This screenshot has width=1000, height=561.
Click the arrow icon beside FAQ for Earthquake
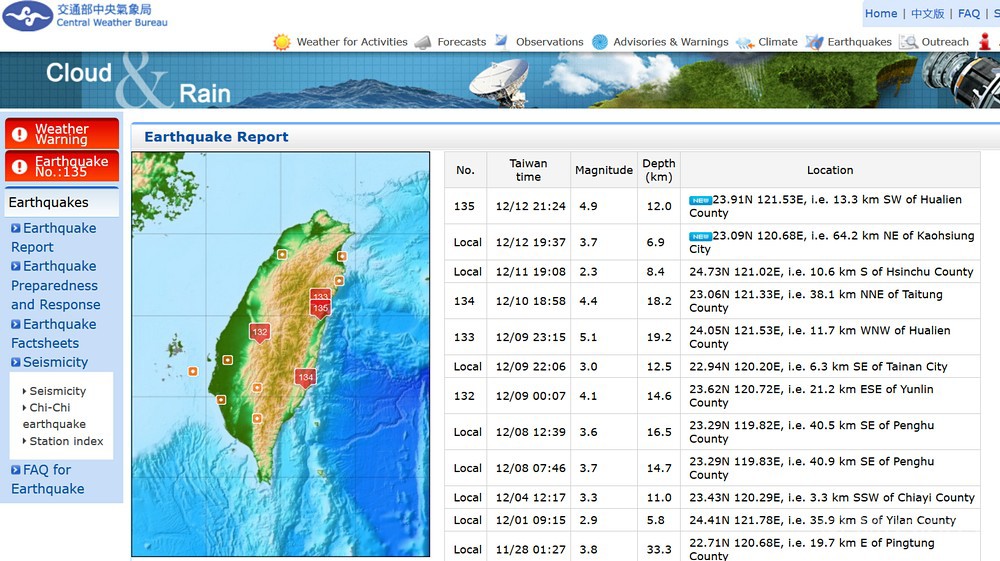tap(16, 470)
